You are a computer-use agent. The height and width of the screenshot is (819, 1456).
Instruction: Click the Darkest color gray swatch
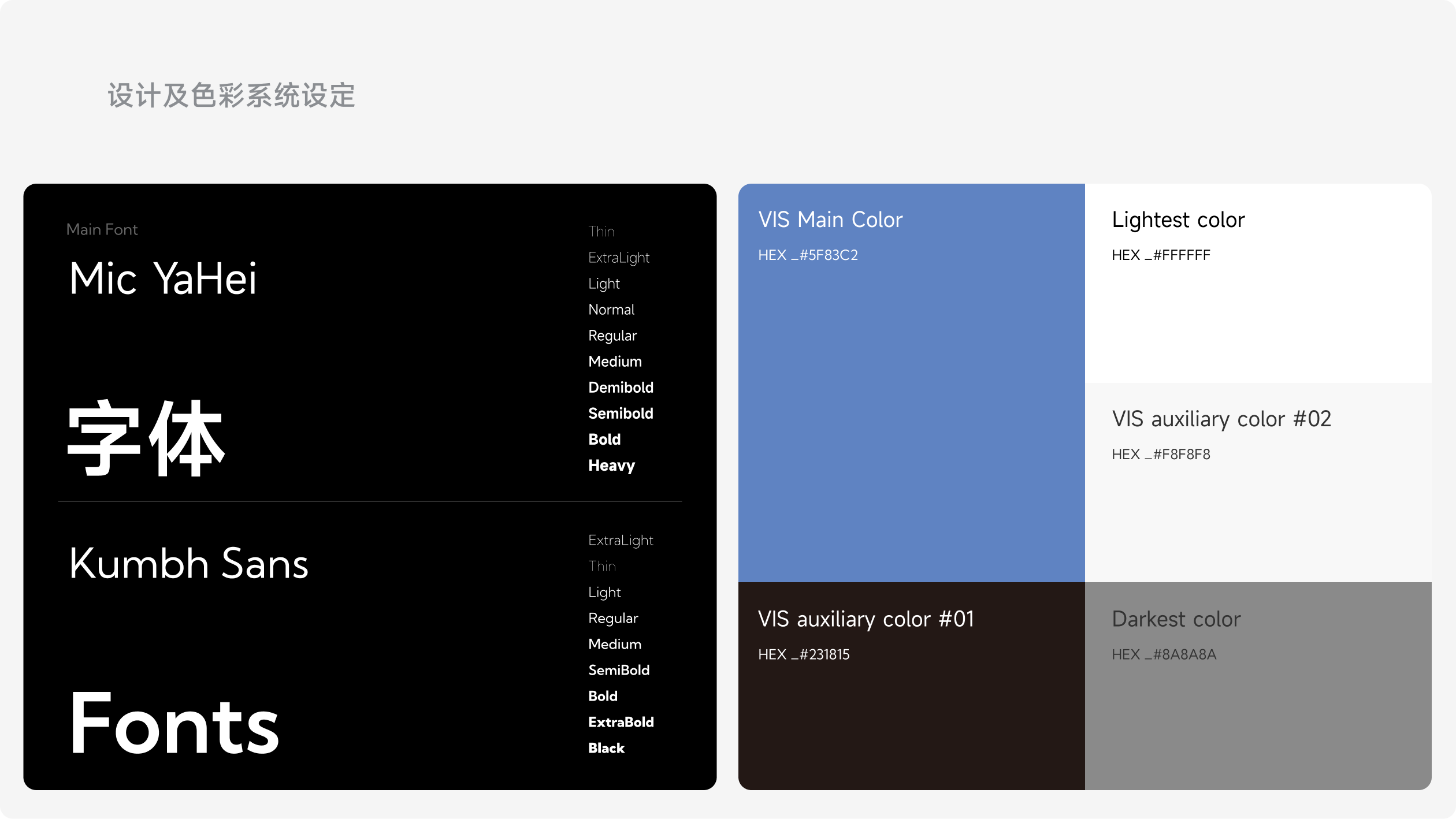coord(1258,722)
